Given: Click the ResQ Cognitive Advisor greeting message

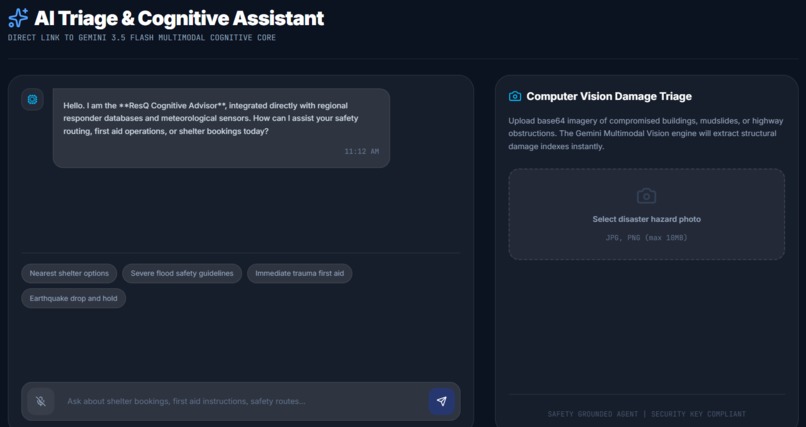Looking at the screenshot, I should tap(222, 128).
